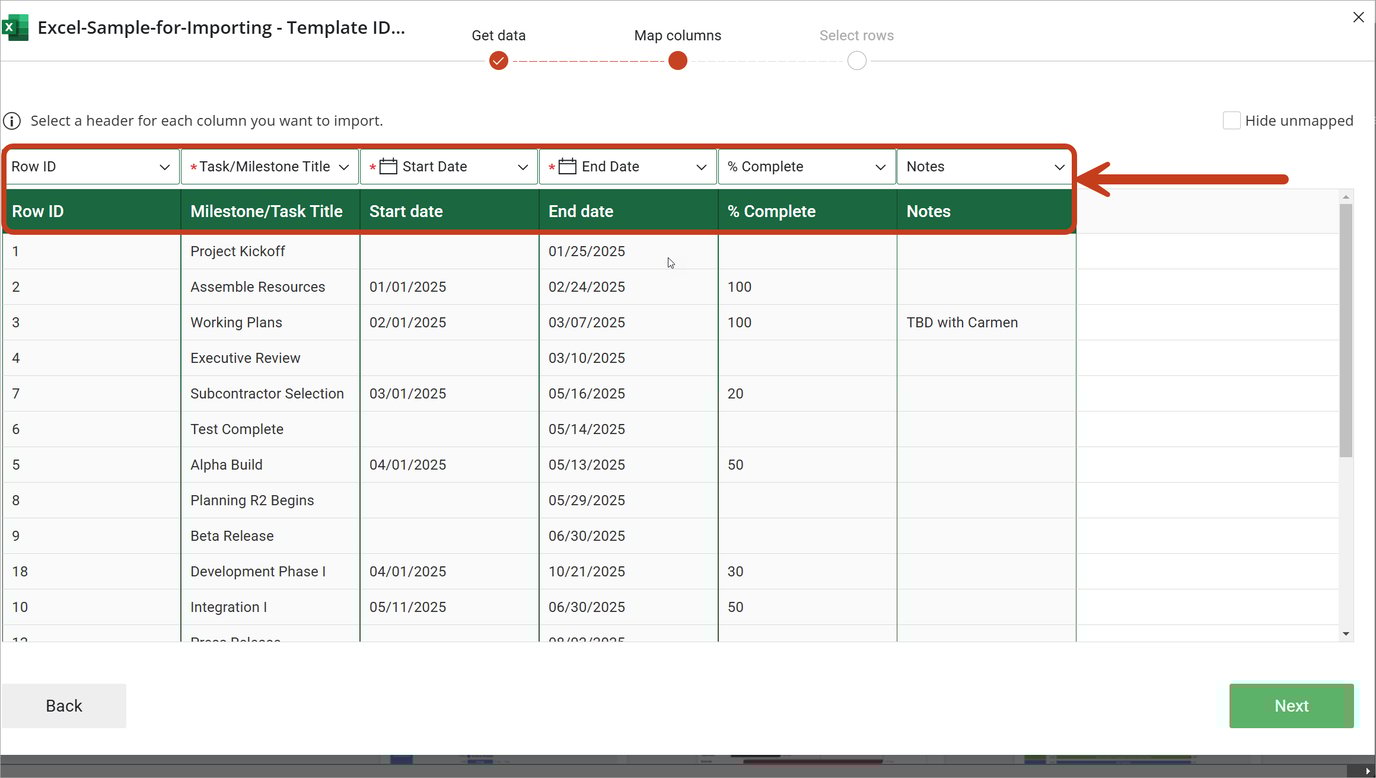Expand the % Complete column dropdown

pyautogui.click(x=880, y=166)
